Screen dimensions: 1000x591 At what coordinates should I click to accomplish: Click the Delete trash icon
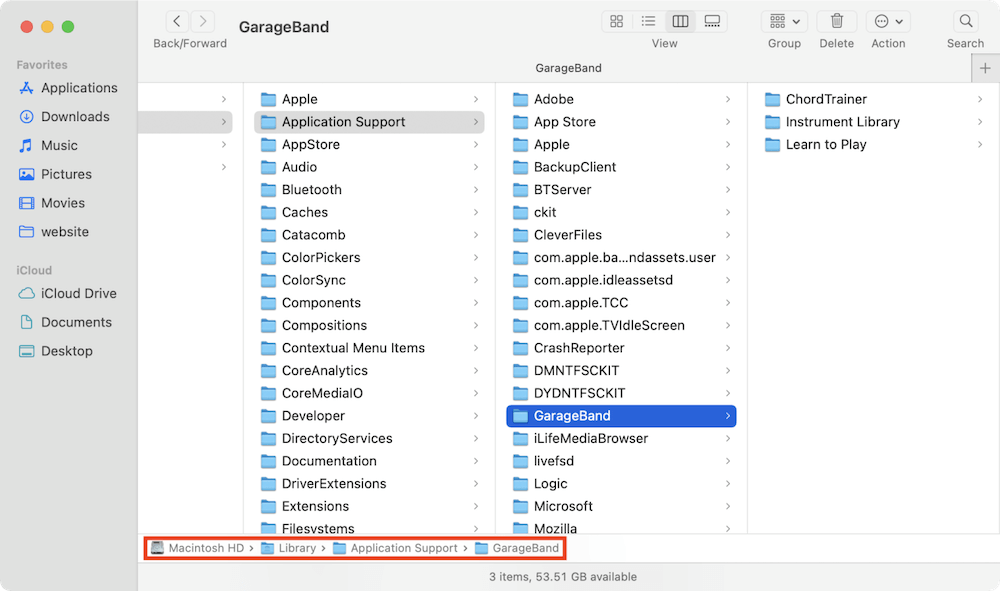tap(837, 21)
